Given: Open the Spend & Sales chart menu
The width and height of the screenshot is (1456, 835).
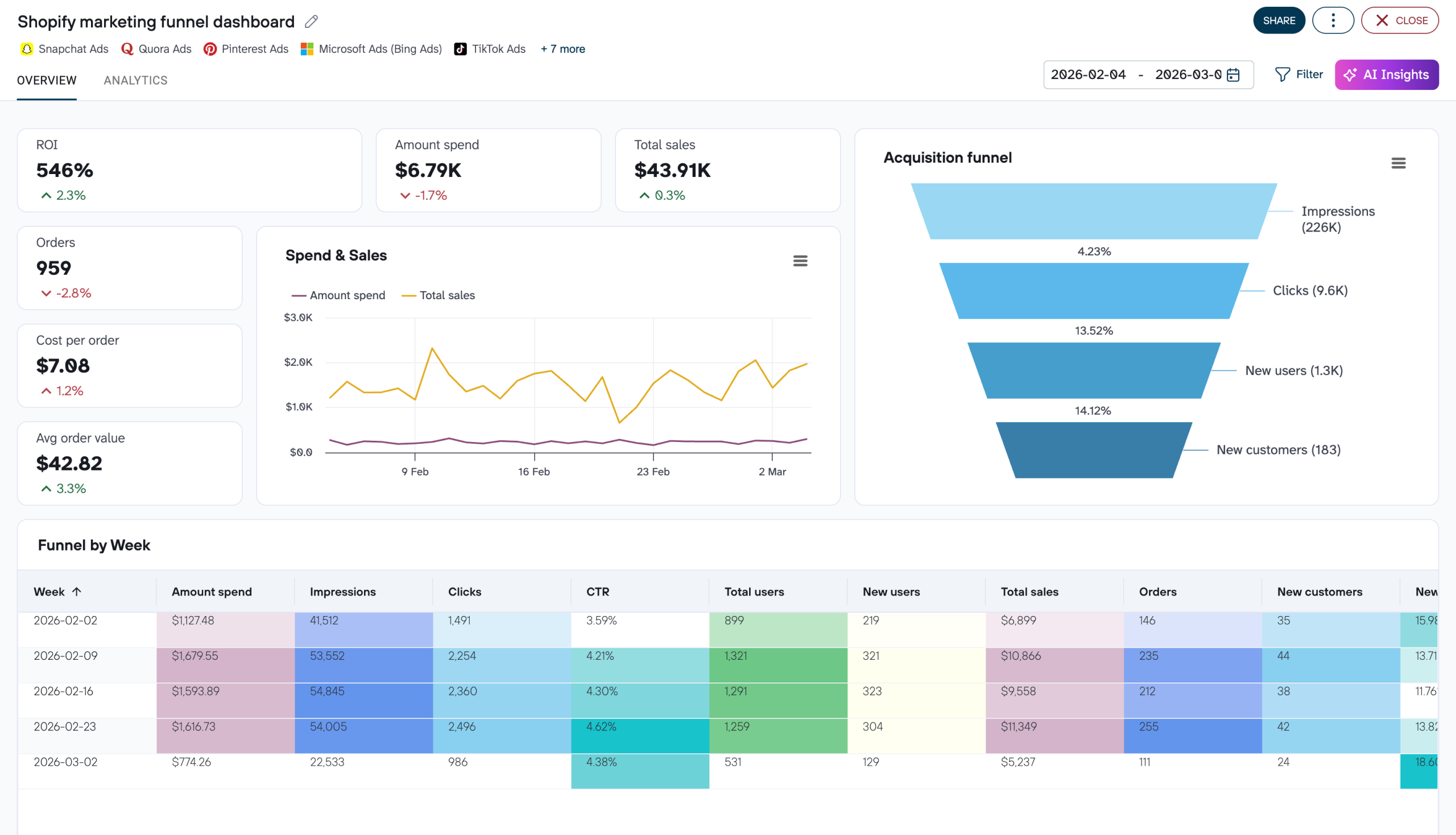Looking at the screenshot, I should coord(801,261).
